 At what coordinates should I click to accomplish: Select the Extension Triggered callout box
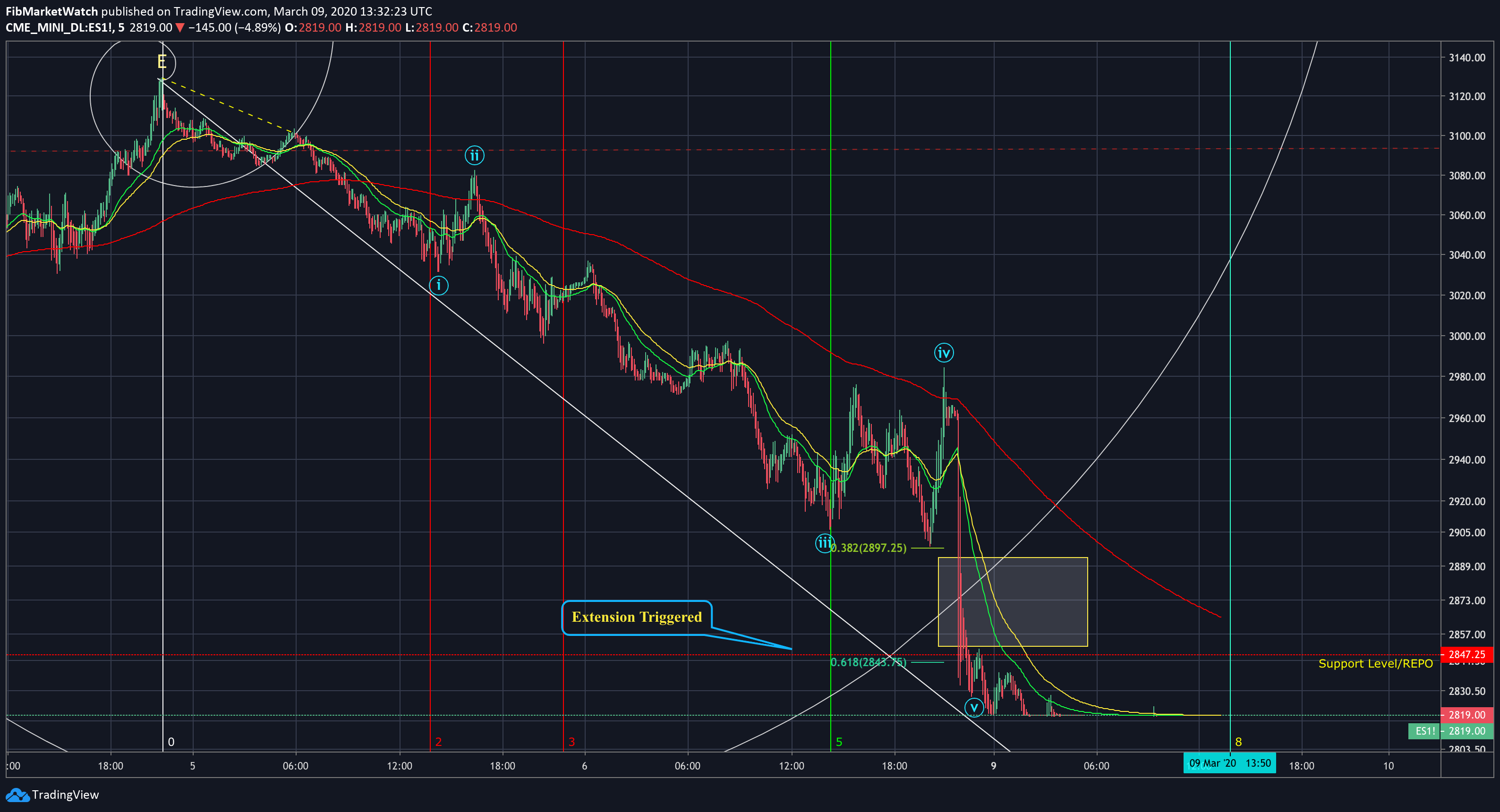click(637, 617)
